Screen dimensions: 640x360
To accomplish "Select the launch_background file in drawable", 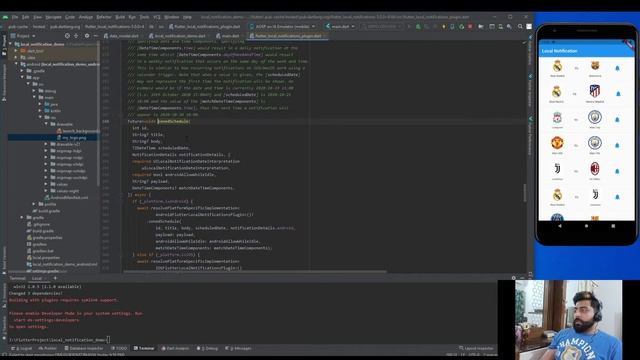I will pos(78,131).
